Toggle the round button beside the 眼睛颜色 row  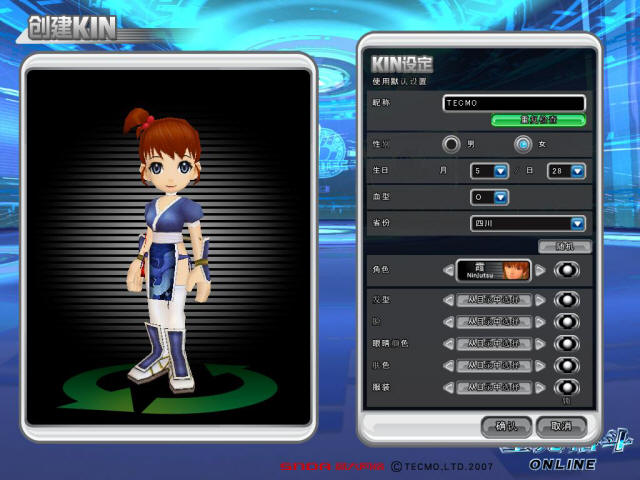[x=567, y=344]
